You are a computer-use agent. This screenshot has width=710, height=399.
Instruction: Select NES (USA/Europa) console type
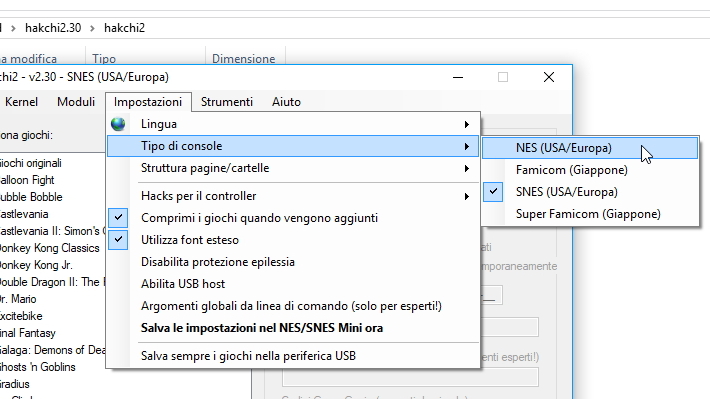pyautogui.click(x=590, y=148)
